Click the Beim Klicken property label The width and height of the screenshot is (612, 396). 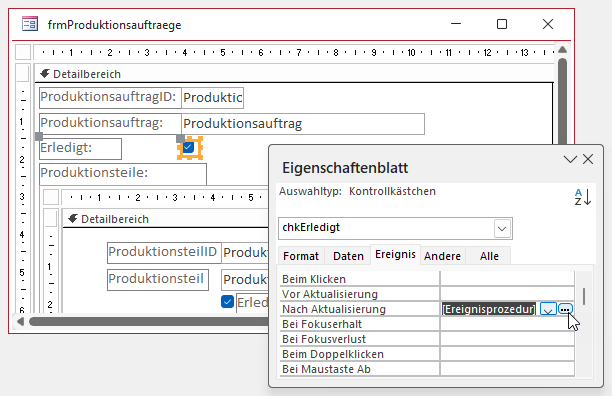tap(314, 279)
